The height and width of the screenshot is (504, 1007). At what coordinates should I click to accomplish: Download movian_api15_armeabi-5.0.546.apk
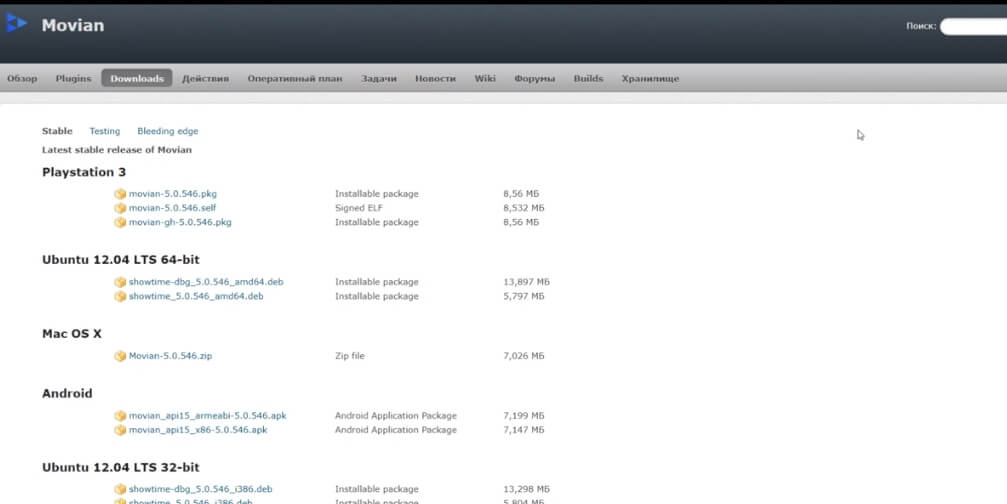click(207, 415)
